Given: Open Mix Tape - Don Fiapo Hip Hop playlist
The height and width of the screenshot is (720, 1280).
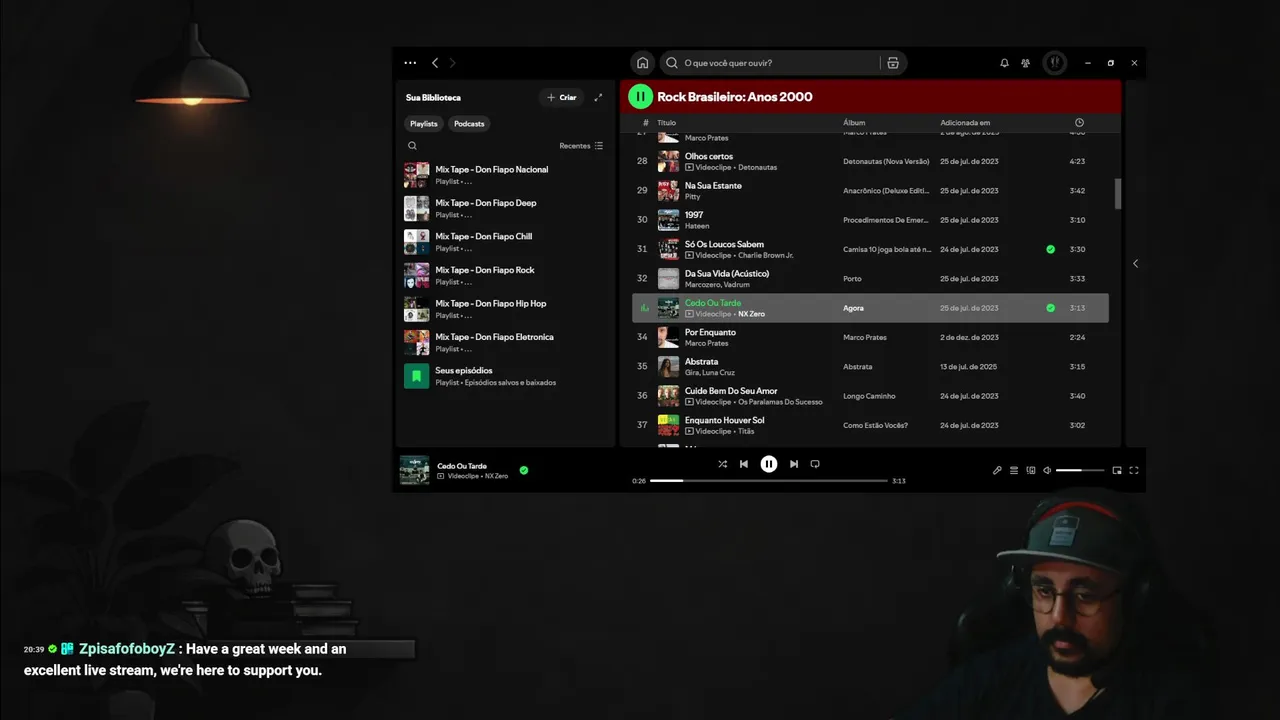Looking at the screenshot, I should (x=504, y=309).
